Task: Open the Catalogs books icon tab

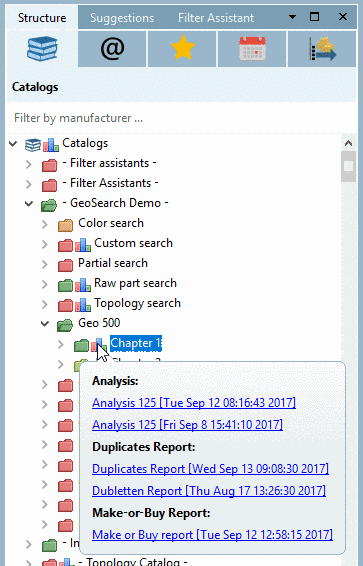Action: pyautogui.click(x=42, y=49)
